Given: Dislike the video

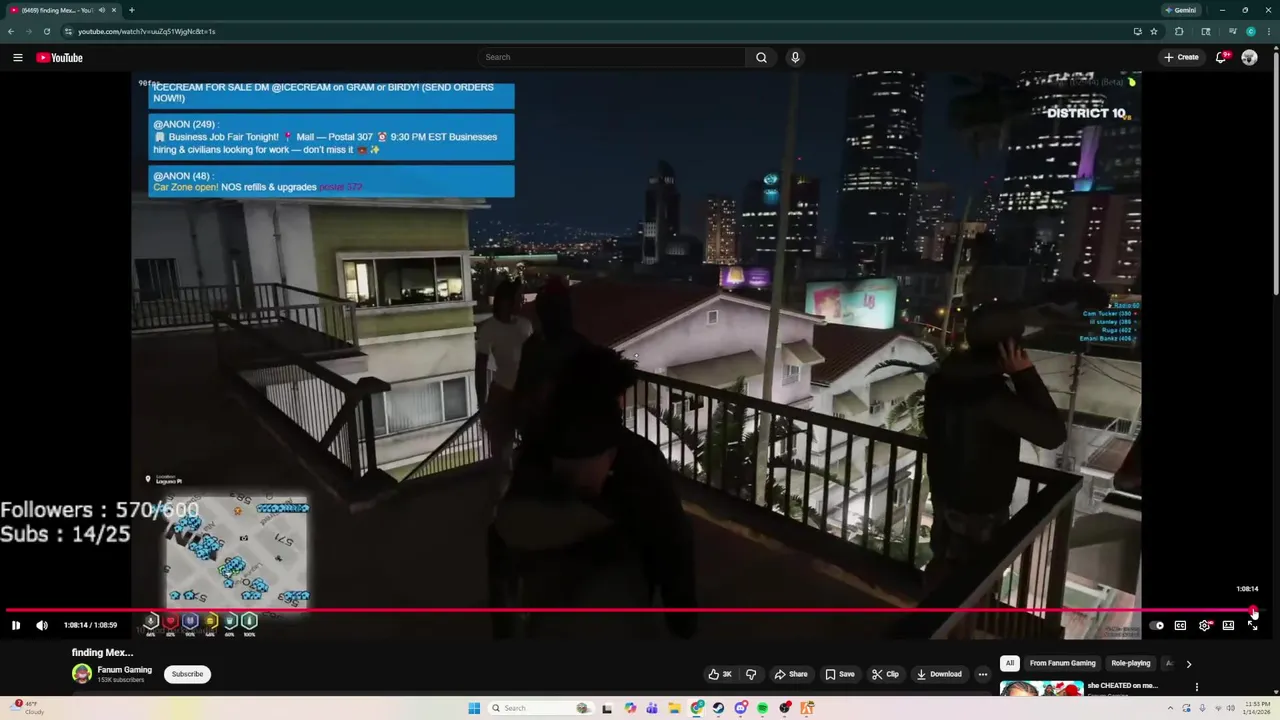Looking at the screenshot, I should pos(751,674).
